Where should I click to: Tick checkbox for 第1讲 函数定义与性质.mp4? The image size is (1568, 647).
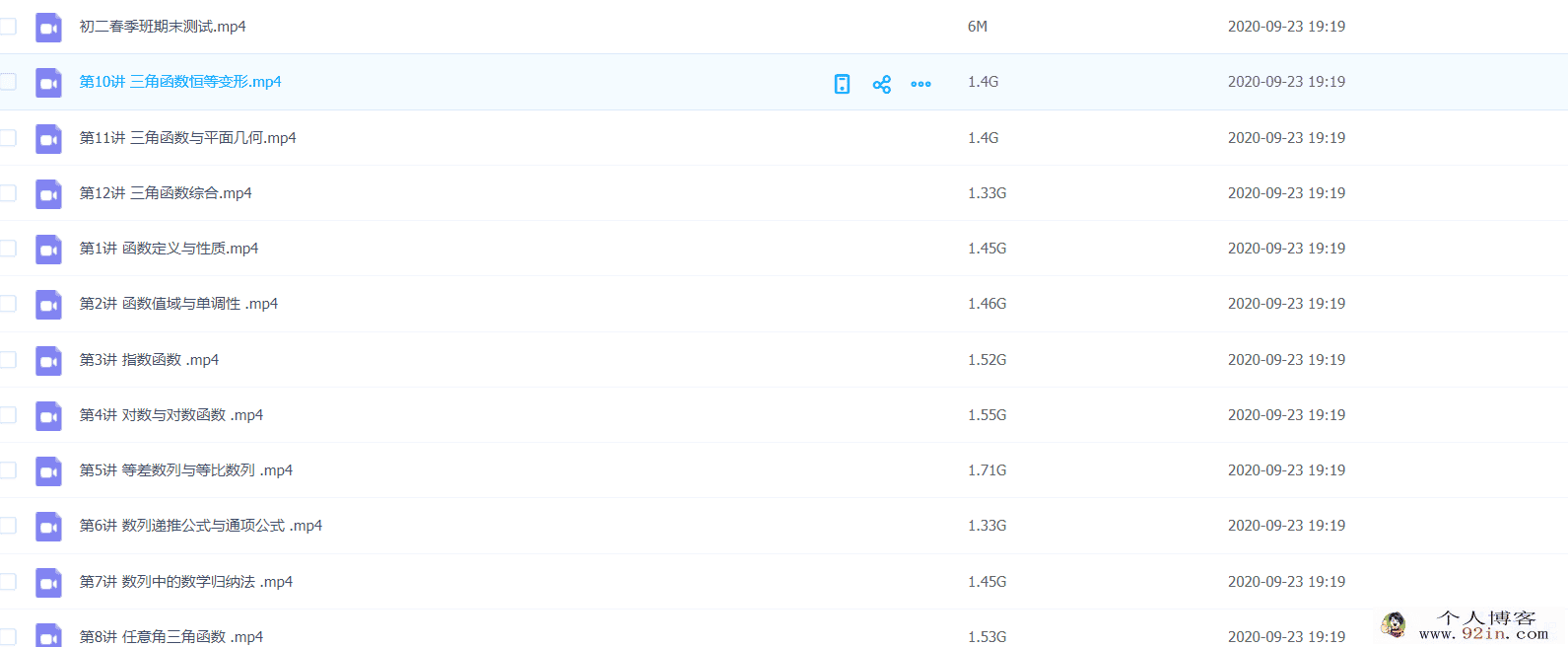[8, 248]
